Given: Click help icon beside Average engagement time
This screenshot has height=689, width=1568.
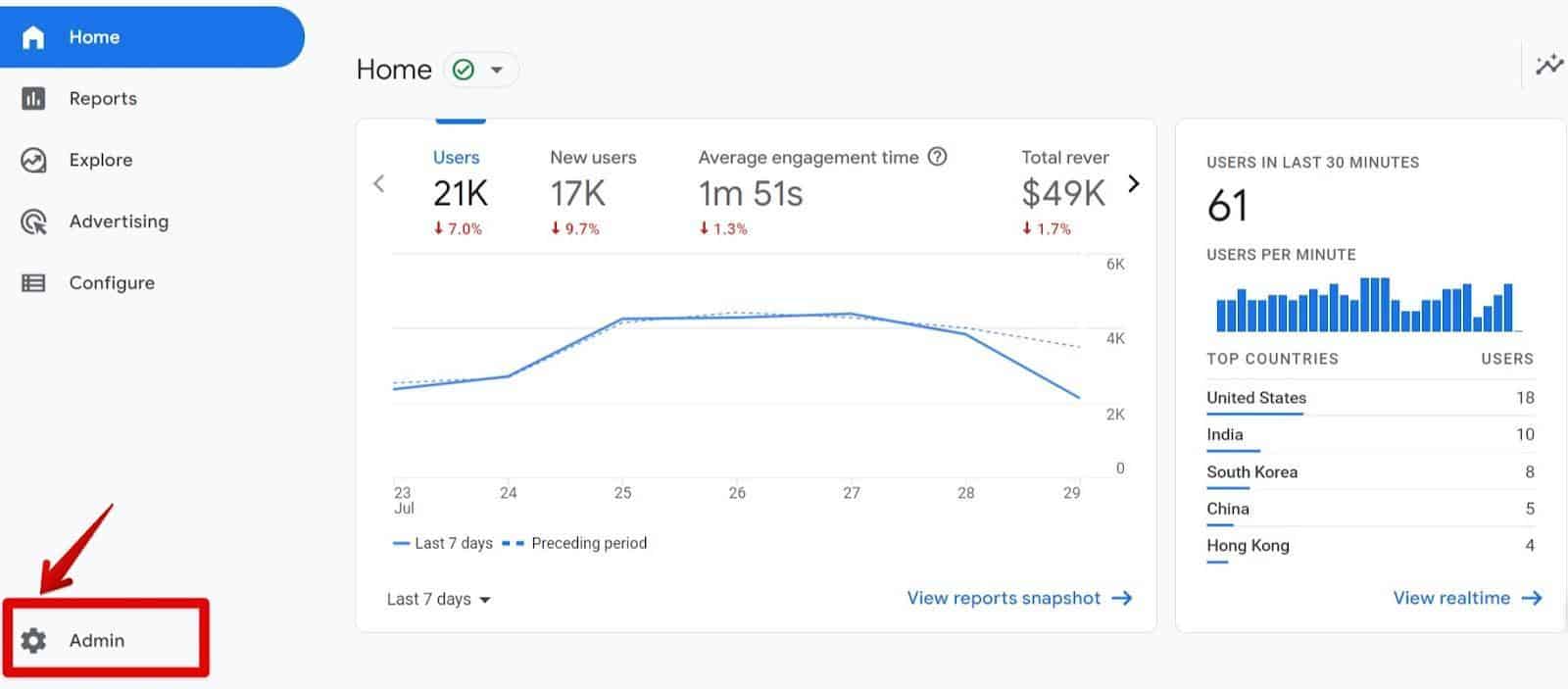Looking at the screenshot, I should [x=938, y=157].
